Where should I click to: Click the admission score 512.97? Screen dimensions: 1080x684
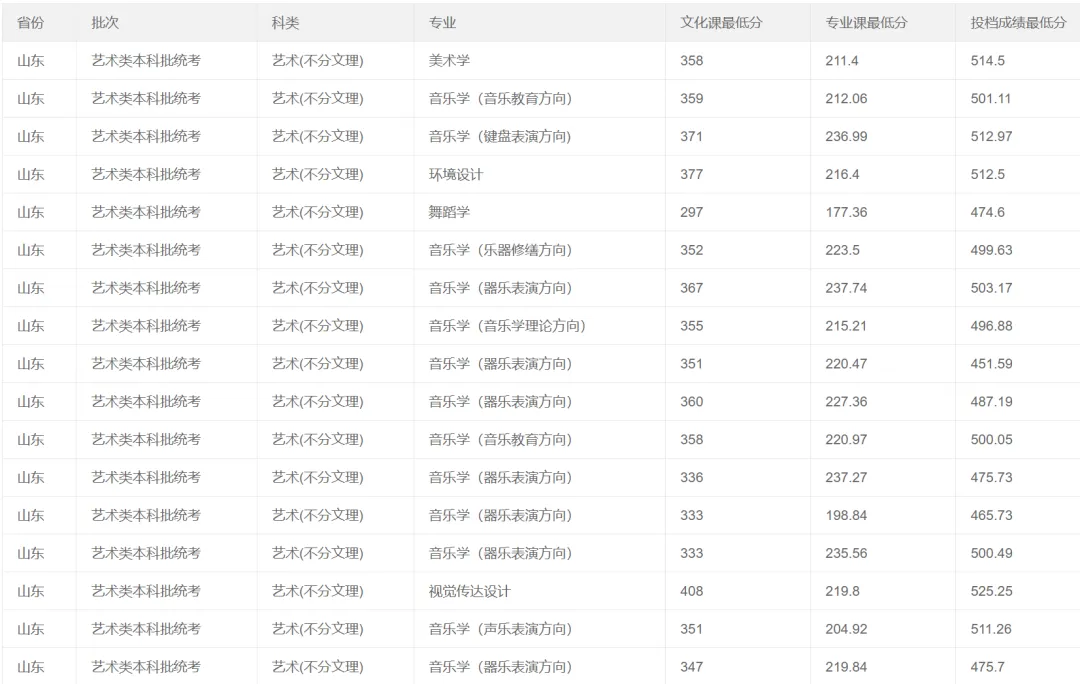tap(991, 136)
